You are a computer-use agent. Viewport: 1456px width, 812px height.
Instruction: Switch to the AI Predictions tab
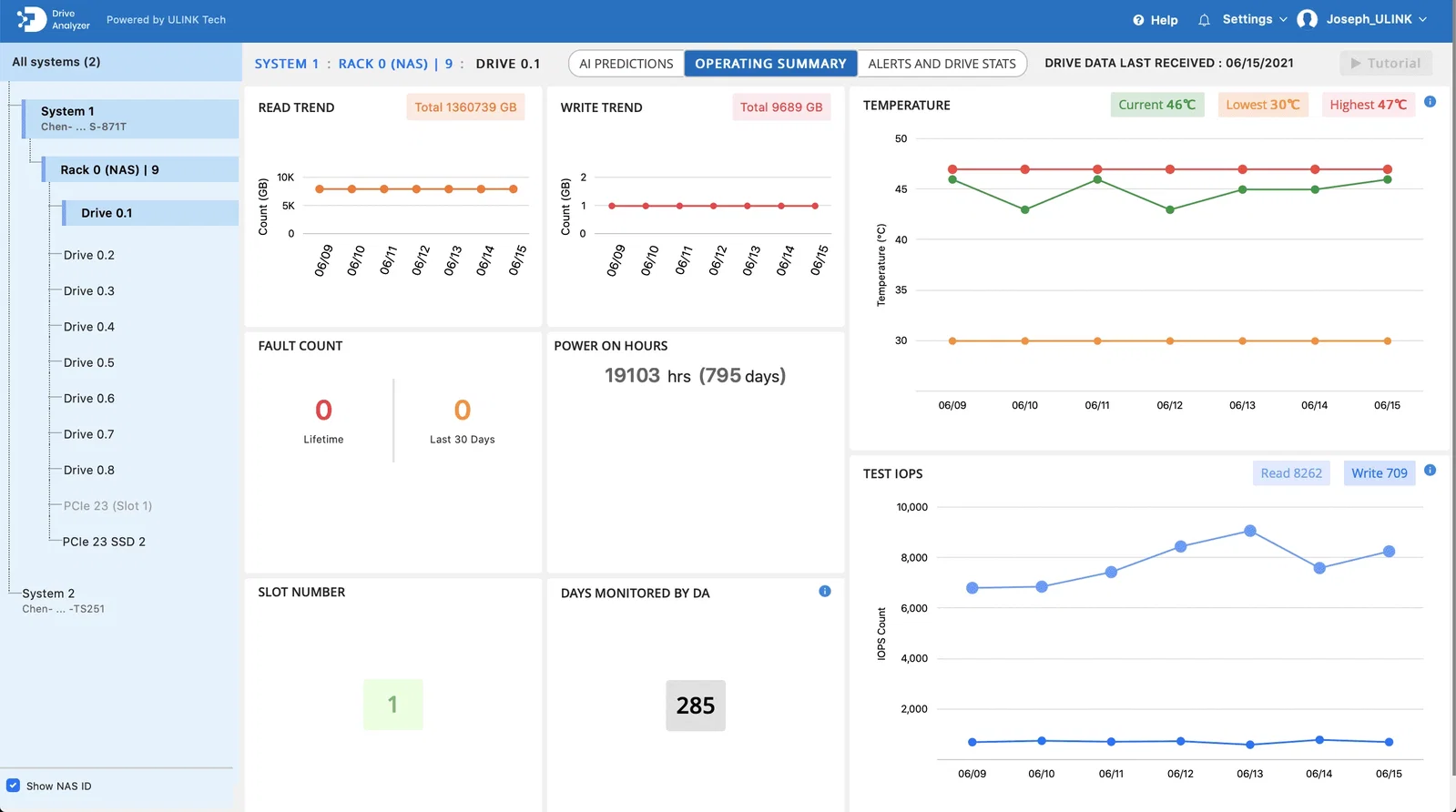626,64
